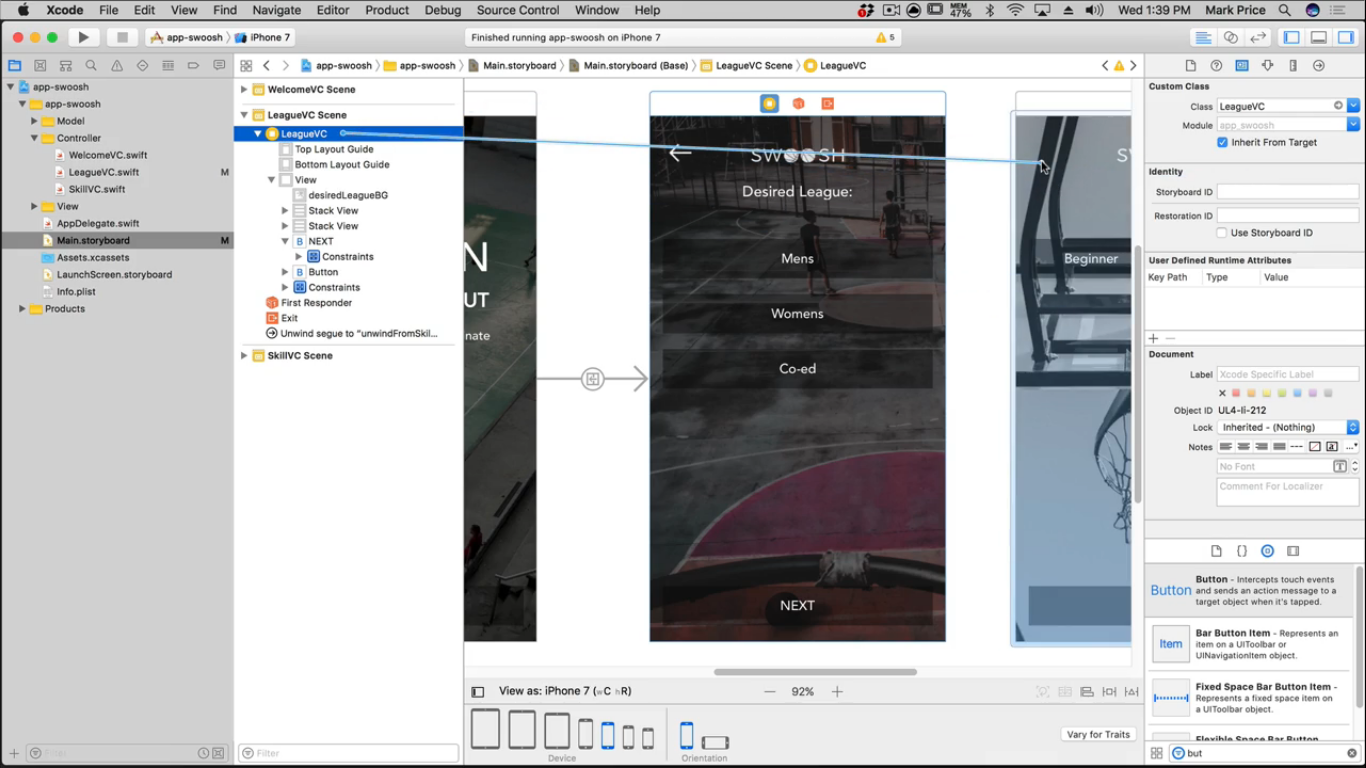1366x768 pixels.
Task: Click the Run (play) button
Action: pyautogui.click(x=84, y=37)
